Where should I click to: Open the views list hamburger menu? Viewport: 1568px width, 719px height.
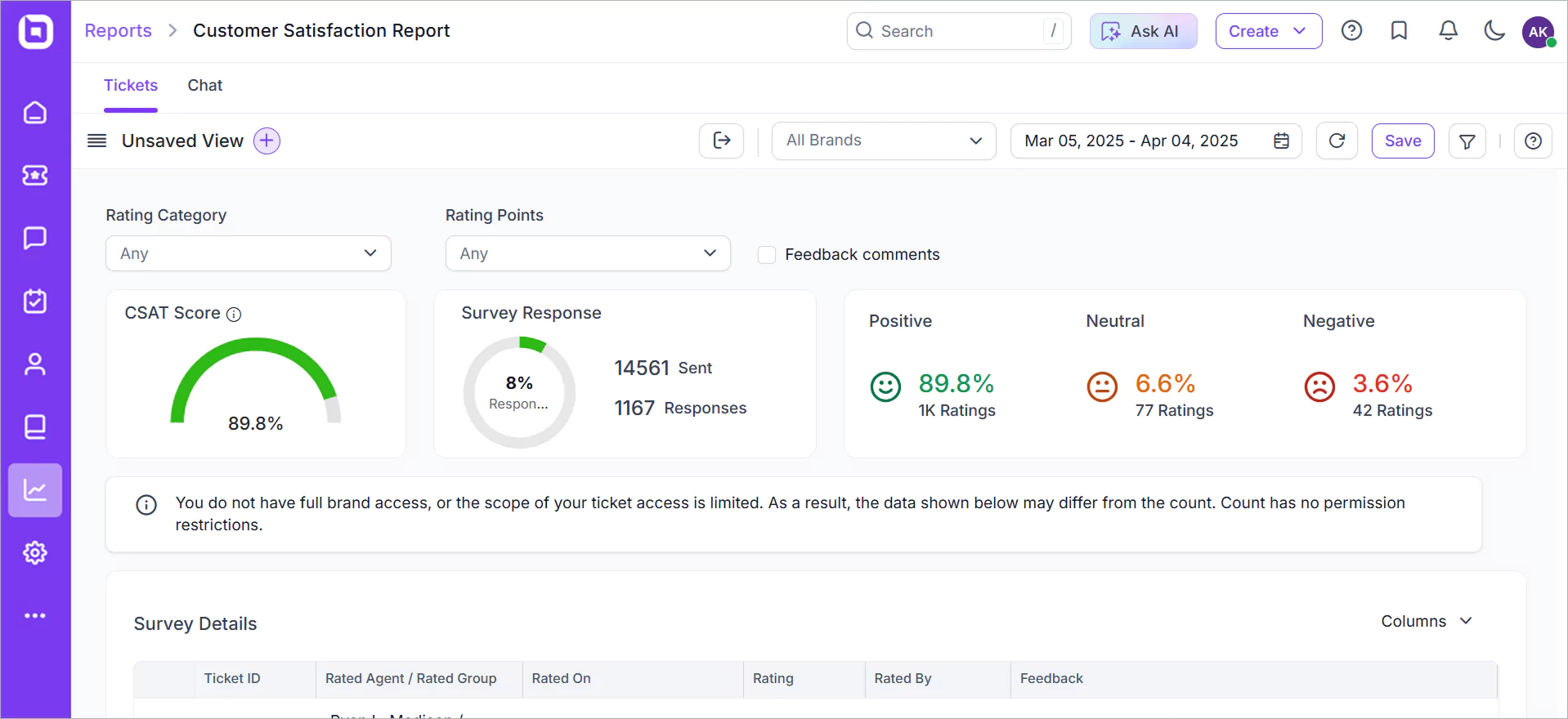(x=97, y=141)
